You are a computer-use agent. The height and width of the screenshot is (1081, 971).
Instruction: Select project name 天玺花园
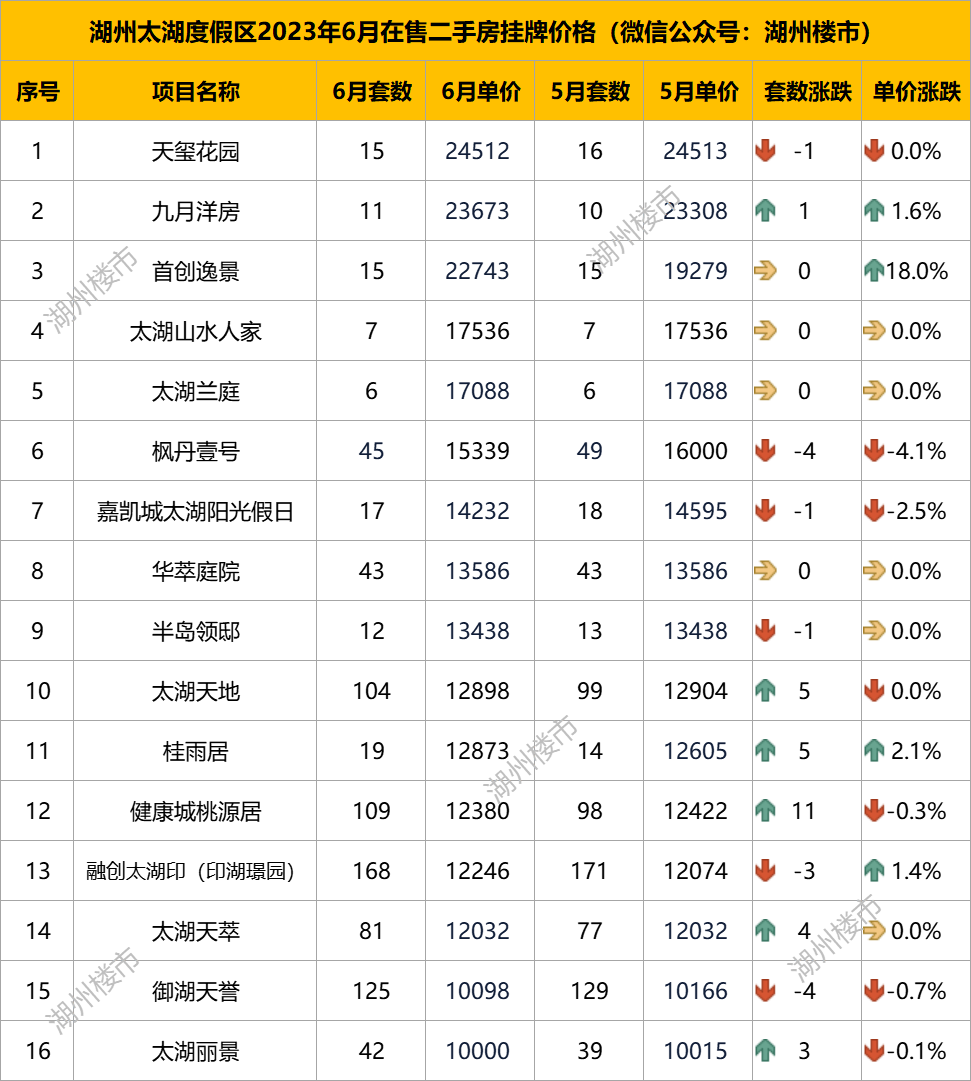195,151
